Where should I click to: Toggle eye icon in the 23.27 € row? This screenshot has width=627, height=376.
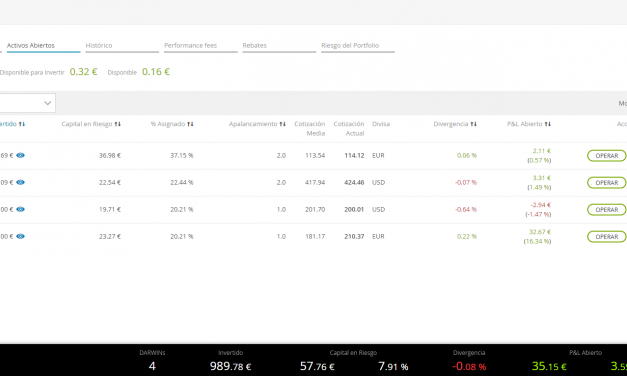(x=20, y=236)
